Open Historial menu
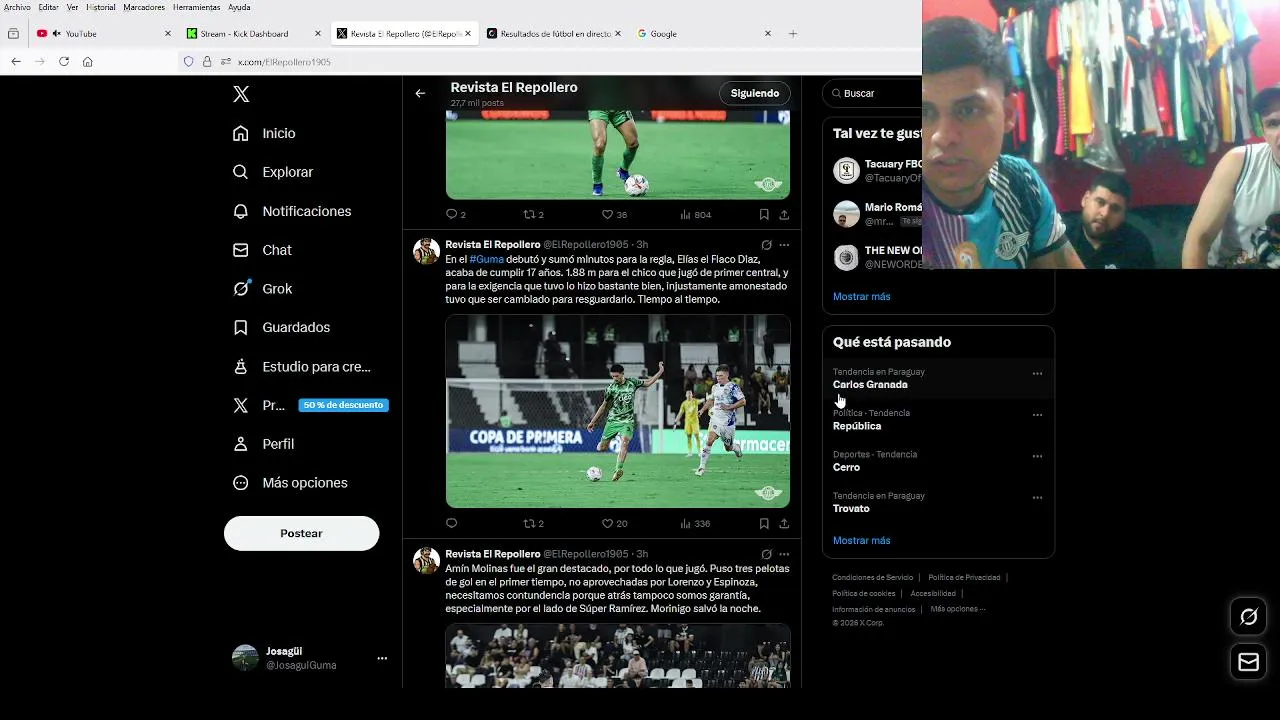1280x720 pixels. click(100, 7)
